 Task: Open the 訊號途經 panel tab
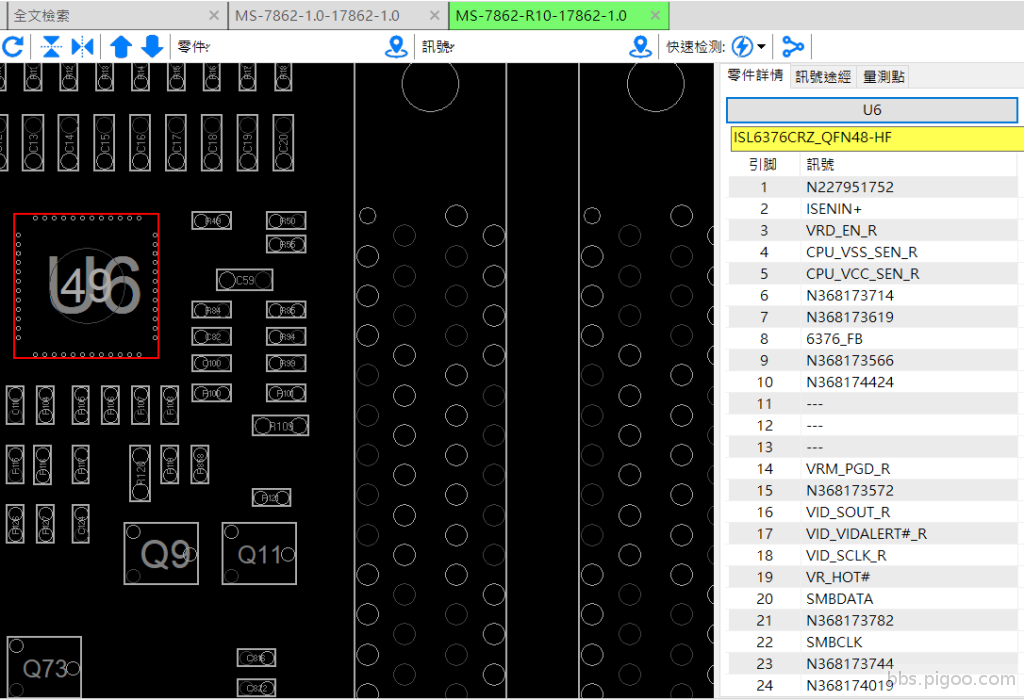(823, 77)
